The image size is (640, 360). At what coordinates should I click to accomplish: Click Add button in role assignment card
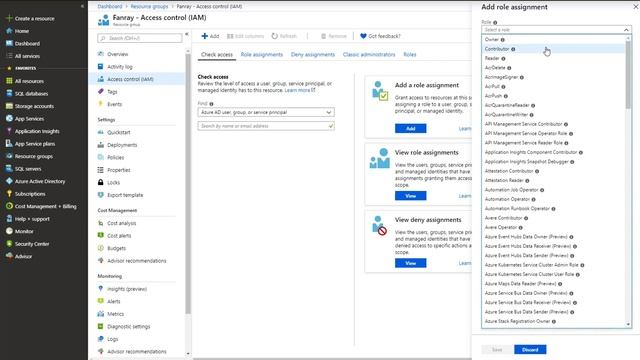(411, 129)
